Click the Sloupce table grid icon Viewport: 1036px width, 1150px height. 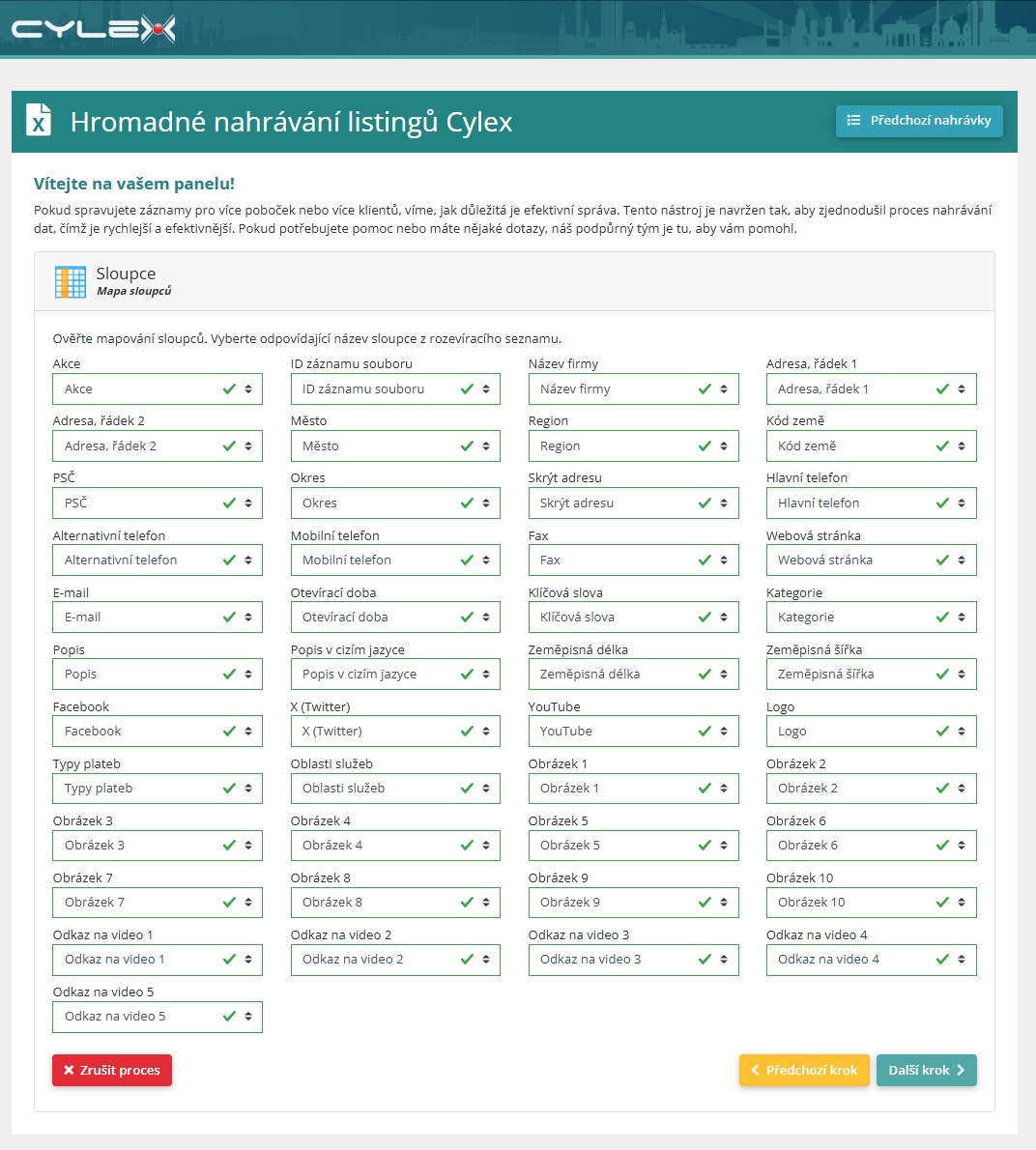pos(71,281)
